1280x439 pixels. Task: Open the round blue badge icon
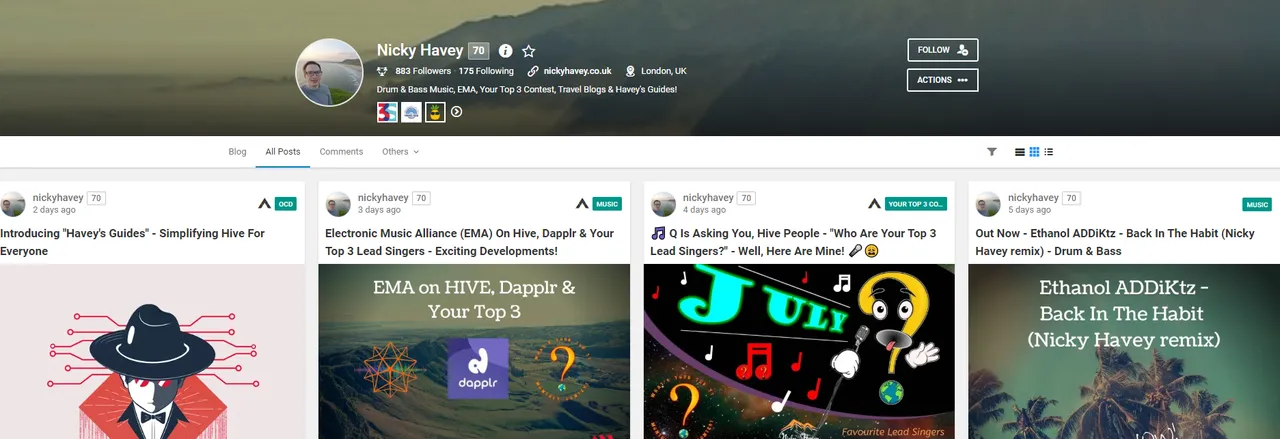click(411, 112)
